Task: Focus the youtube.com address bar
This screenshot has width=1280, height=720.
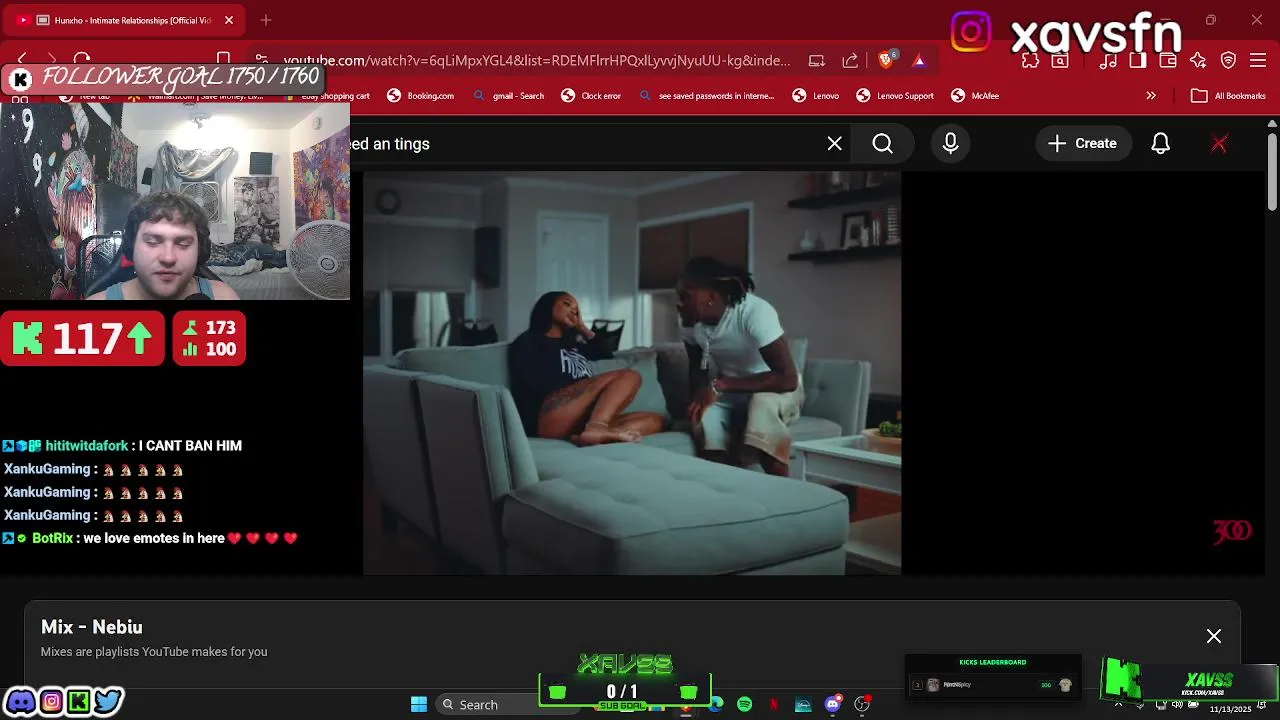Action: click(x=537, y=60)
